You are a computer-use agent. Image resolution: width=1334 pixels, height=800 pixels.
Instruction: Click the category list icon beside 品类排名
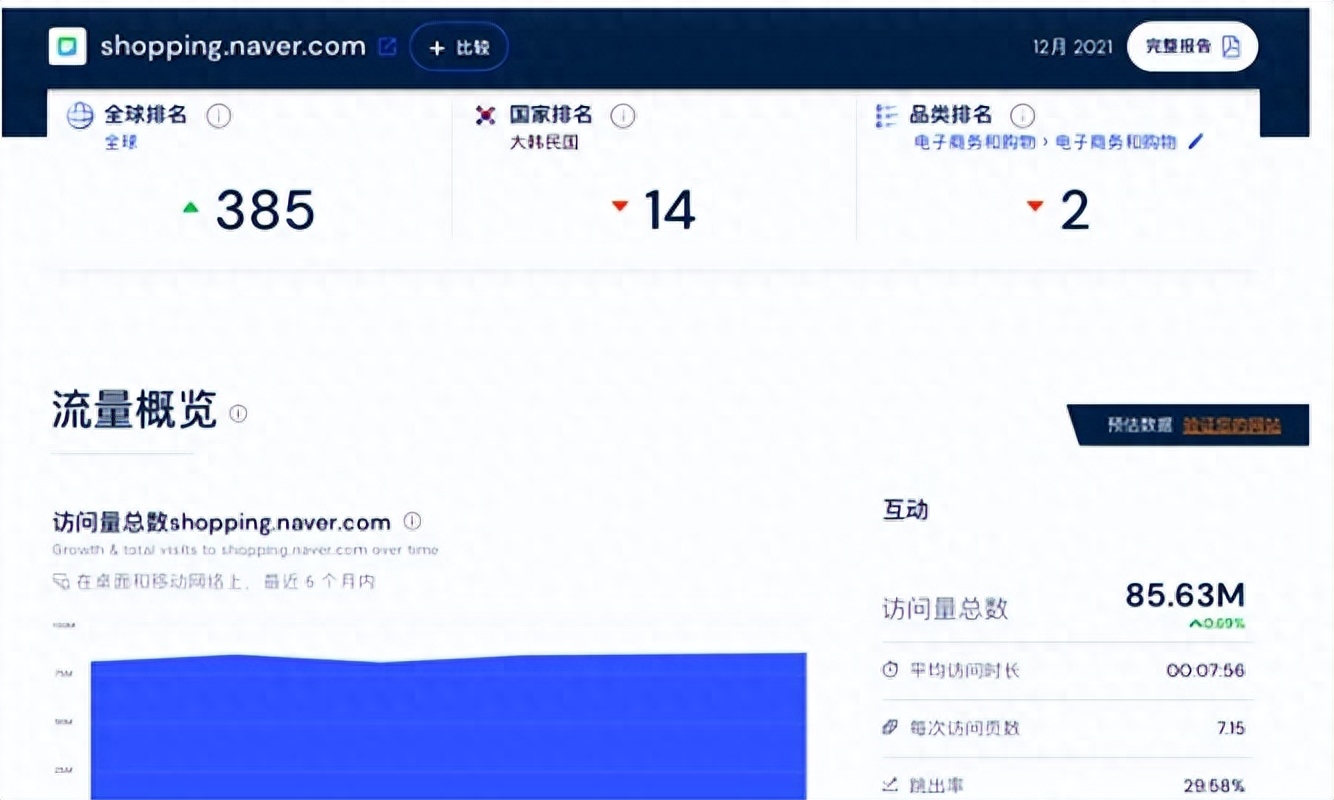[886, 116]
